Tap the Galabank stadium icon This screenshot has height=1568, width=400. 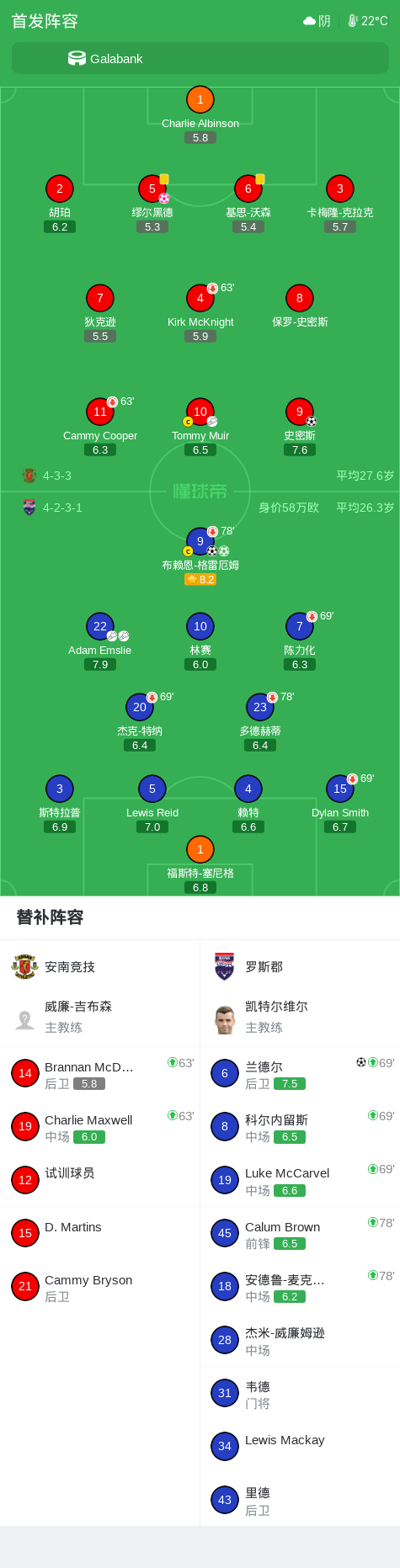(x=77, y=58)
